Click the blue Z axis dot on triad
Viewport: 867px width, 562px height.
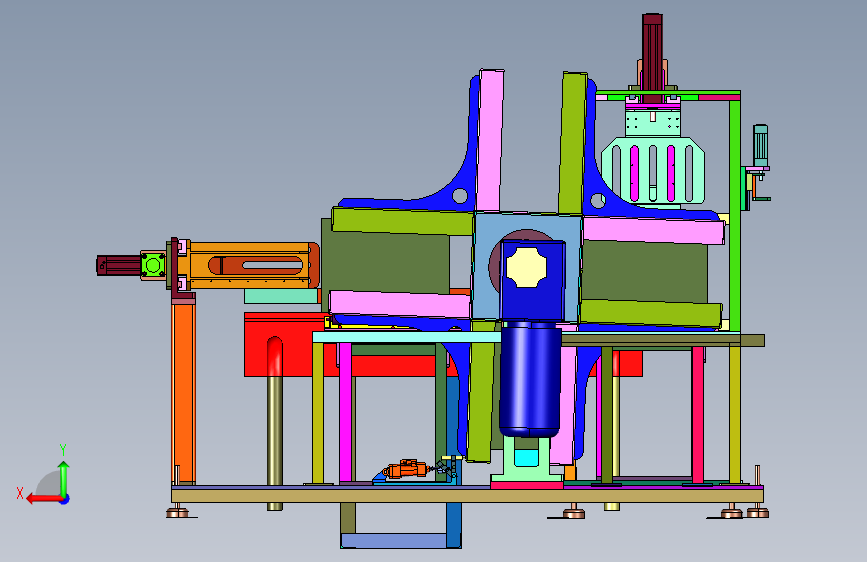point(65,500)
